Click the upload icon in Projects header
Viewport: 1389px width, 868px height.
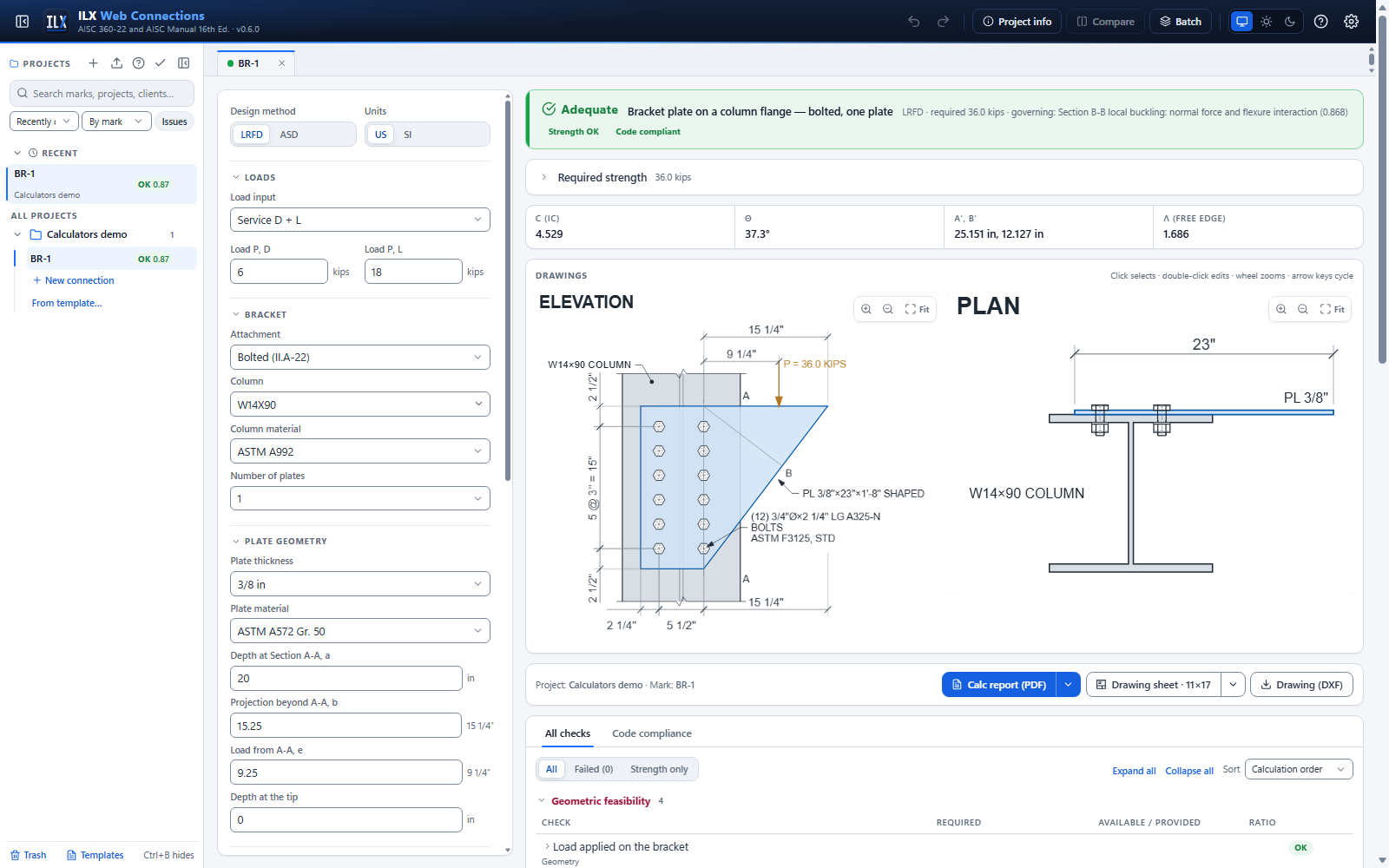pyautogui.click(x=116, y=63)
